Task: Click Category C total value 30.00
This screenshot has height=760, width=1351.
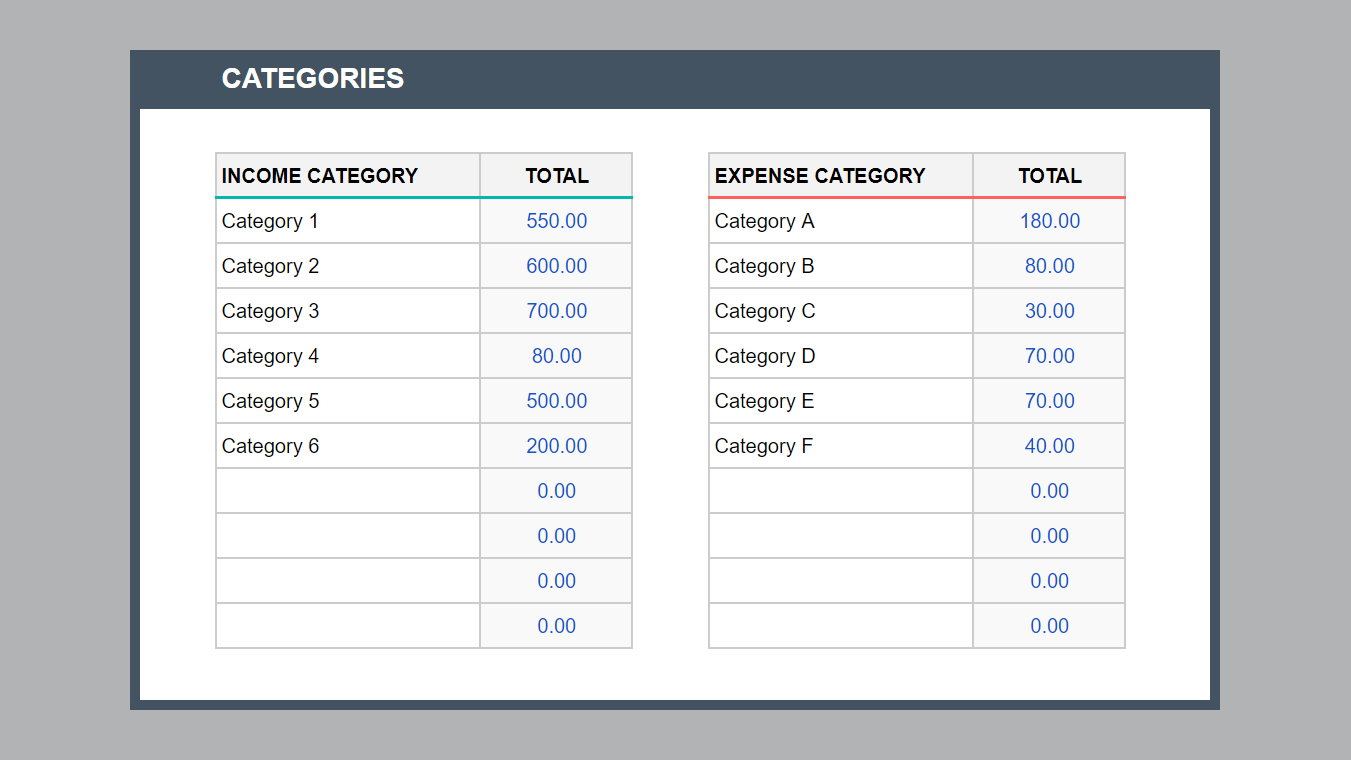Action: pyautogui.click(x=1049, y=311)
